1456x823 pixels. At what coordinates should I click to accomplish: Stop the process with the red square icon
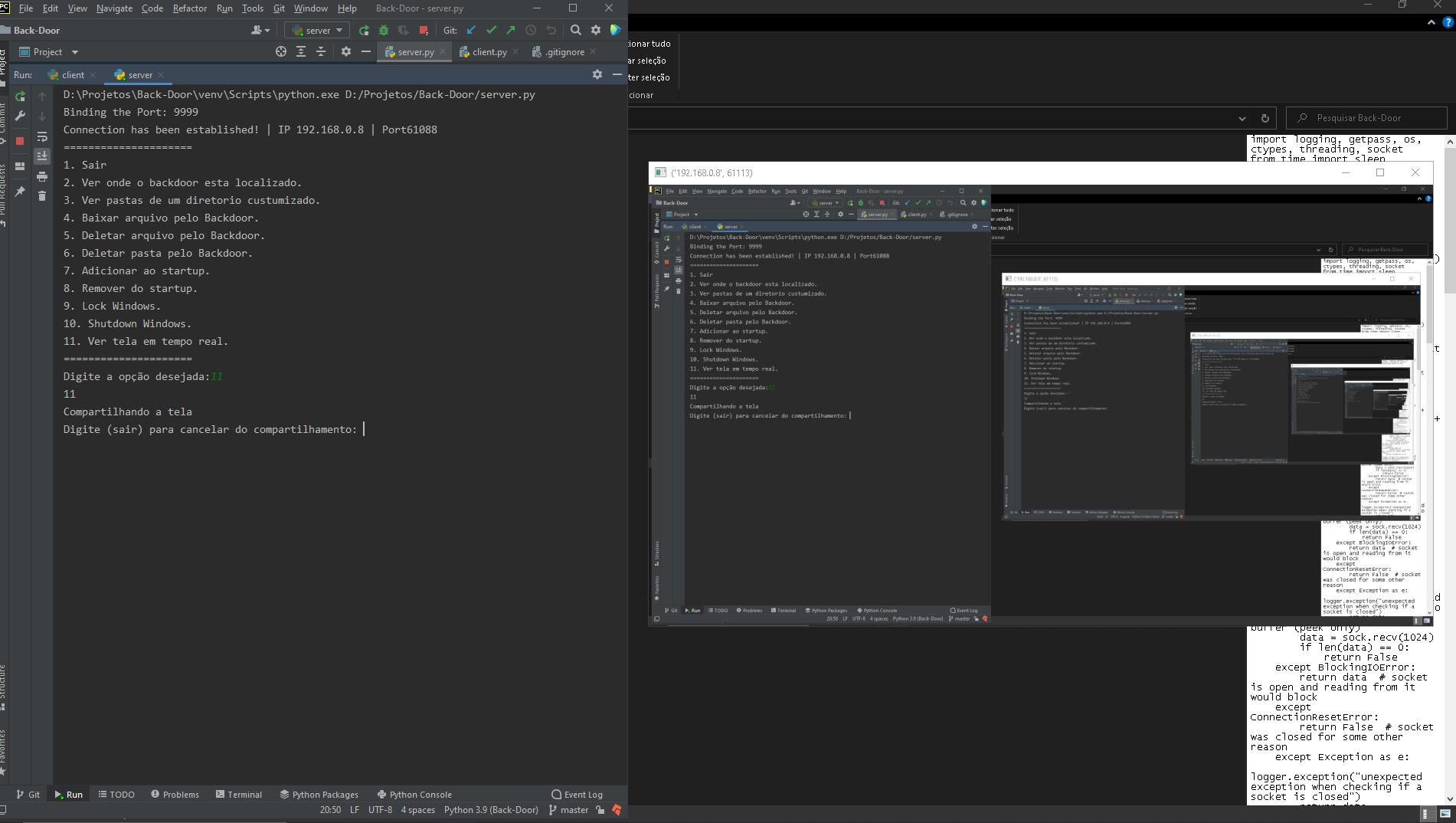pos(424,30)
